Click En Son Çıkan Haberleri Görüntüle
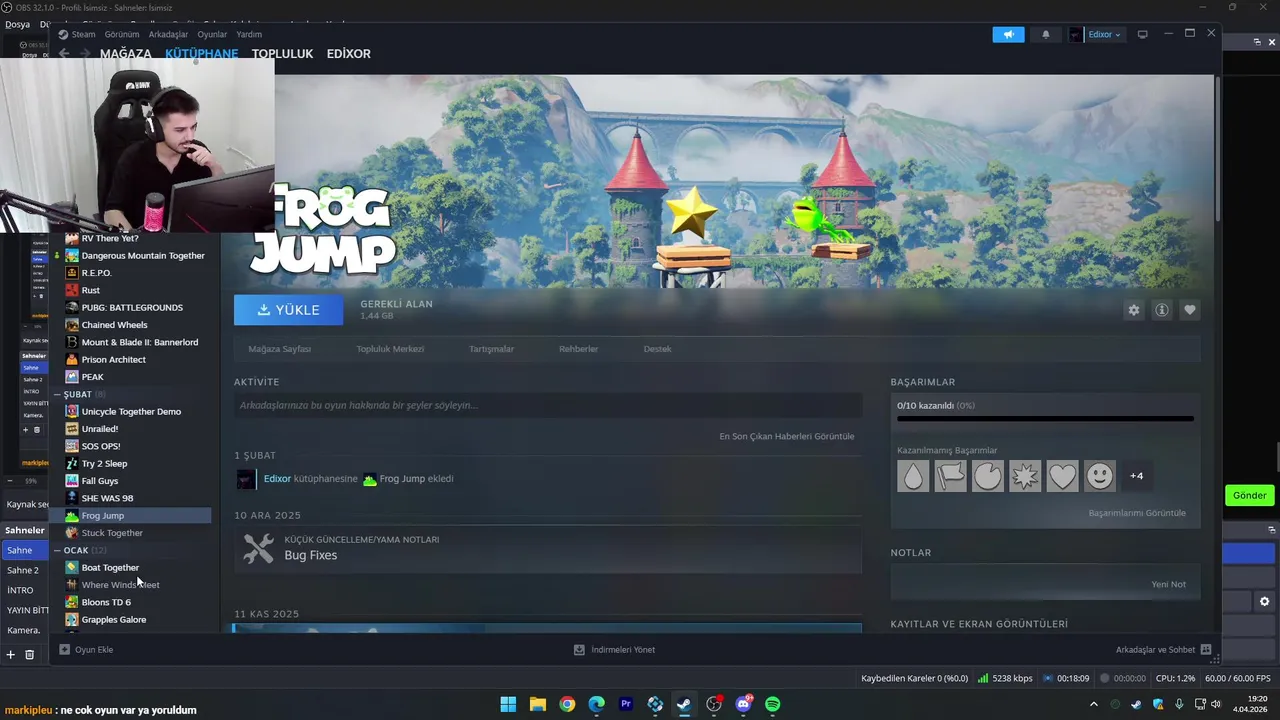 [x=787, y=436]
